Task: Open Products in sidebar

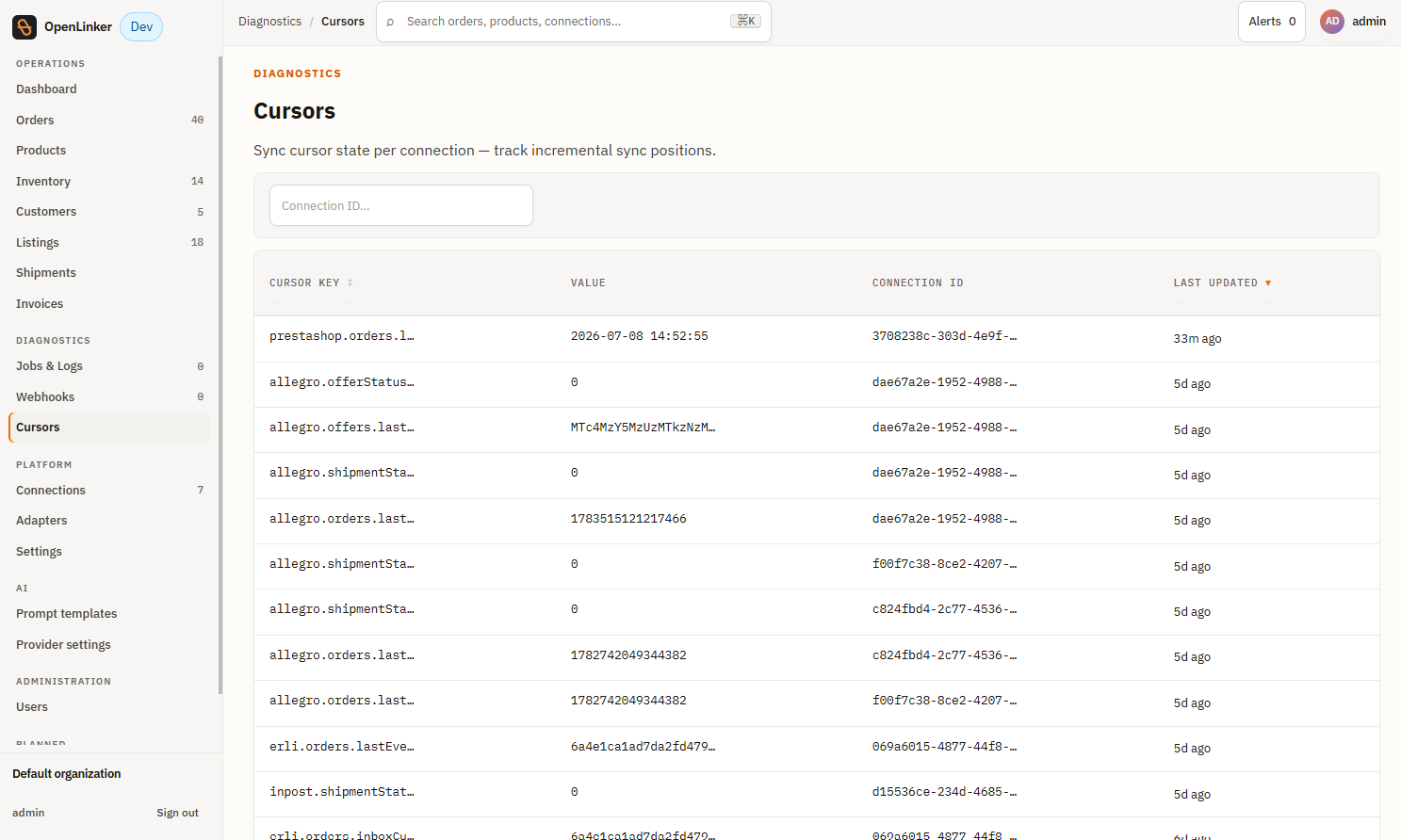Action: click(x=109, y=151)
